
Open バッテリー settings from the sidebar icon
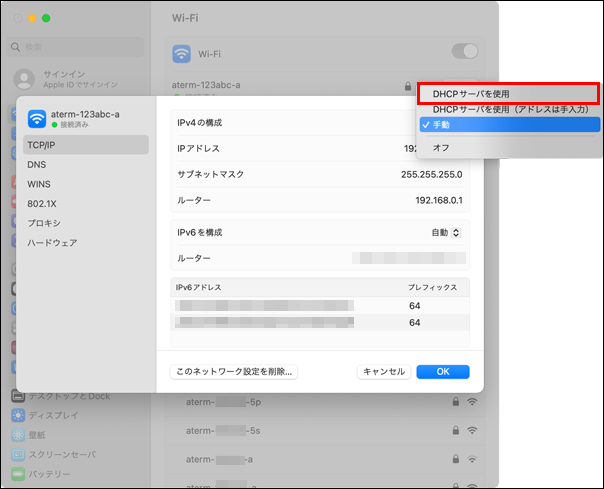18,474
